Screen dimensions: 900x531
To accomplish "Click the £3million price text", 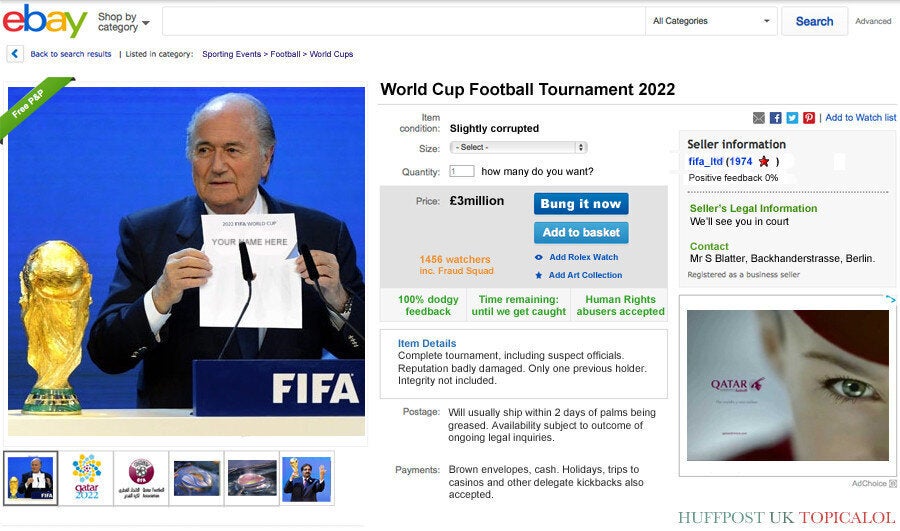I will tap(476, 201).
